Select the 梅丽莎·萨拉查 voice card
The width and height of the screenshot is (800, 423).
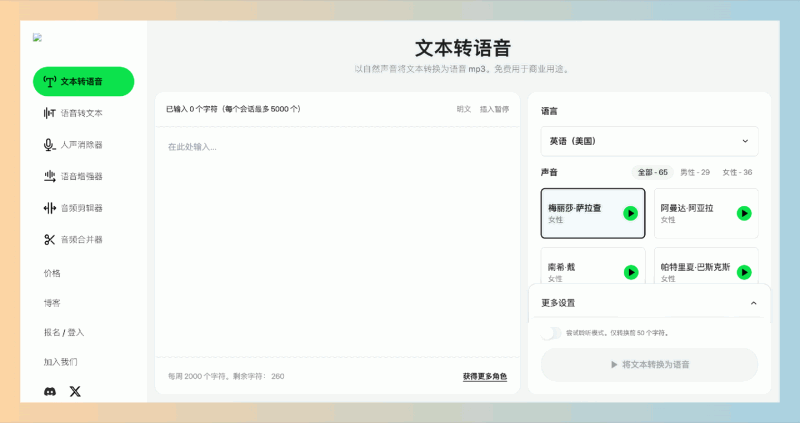(593, 213)
